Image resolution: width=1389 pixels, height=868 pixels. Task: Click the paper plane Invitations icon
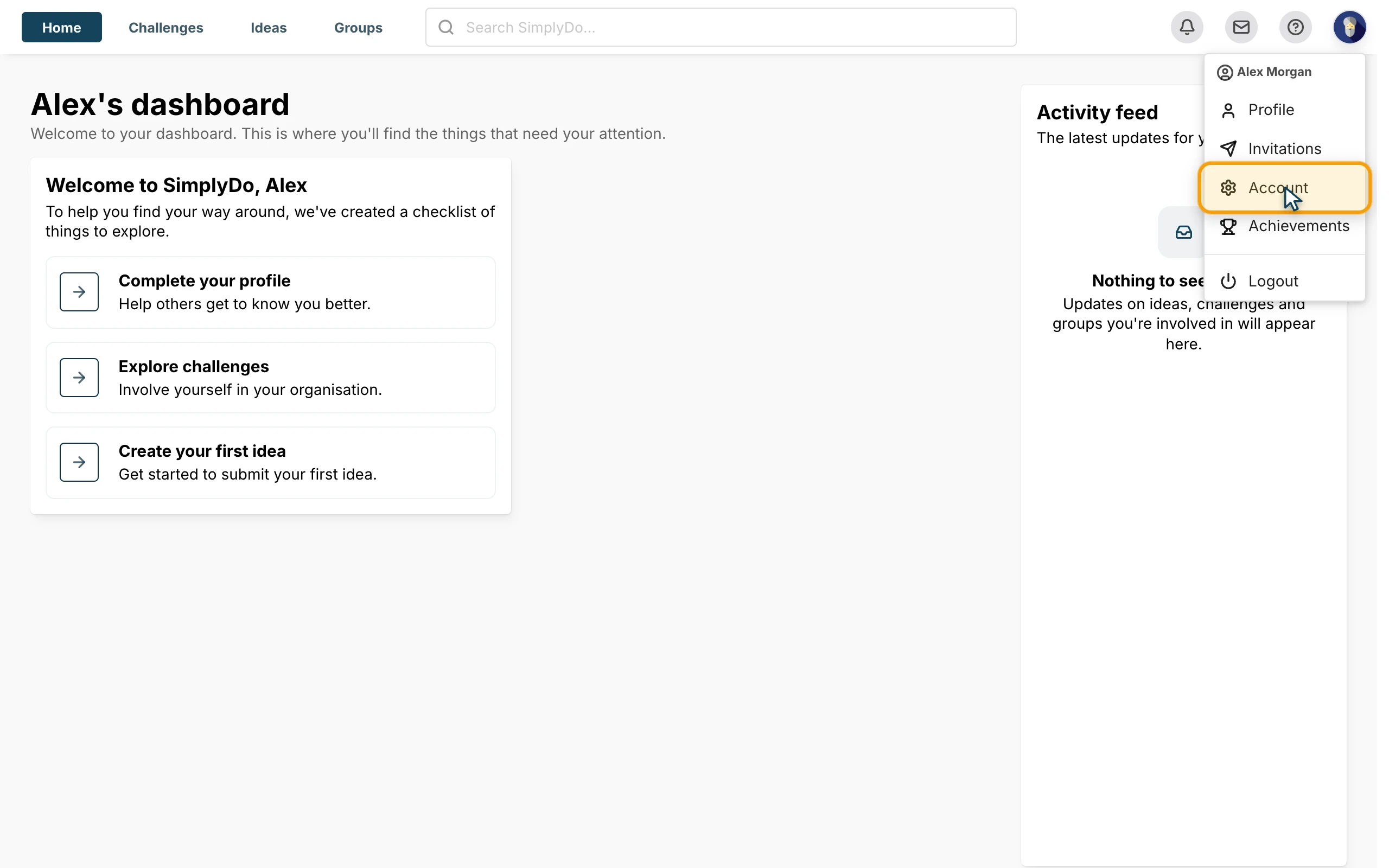1228,149
